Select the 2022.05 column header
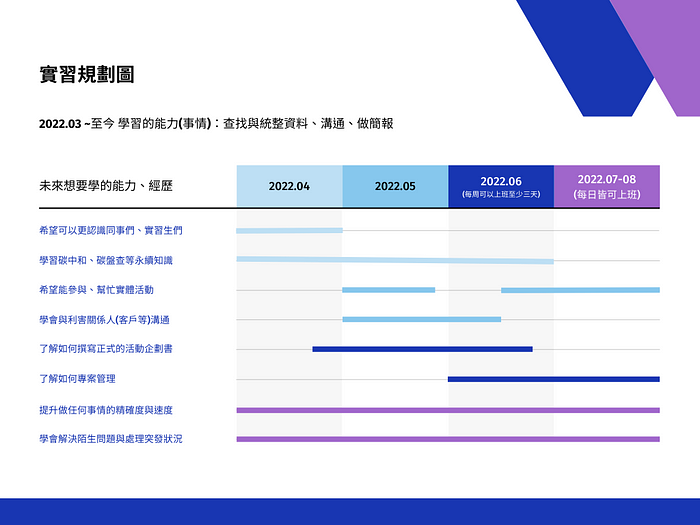 click(x=395, y=186)
